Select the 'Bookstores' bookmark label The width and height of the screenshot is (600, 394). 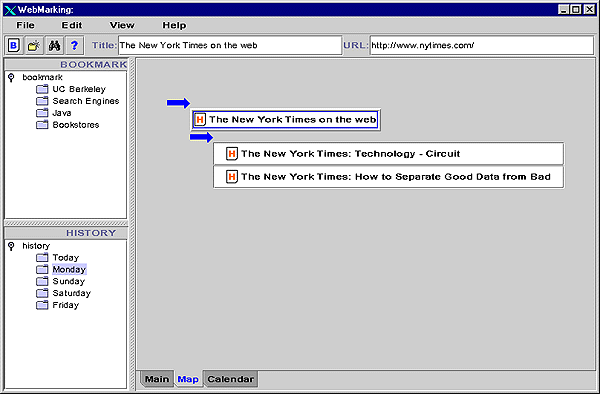[76, 125]
